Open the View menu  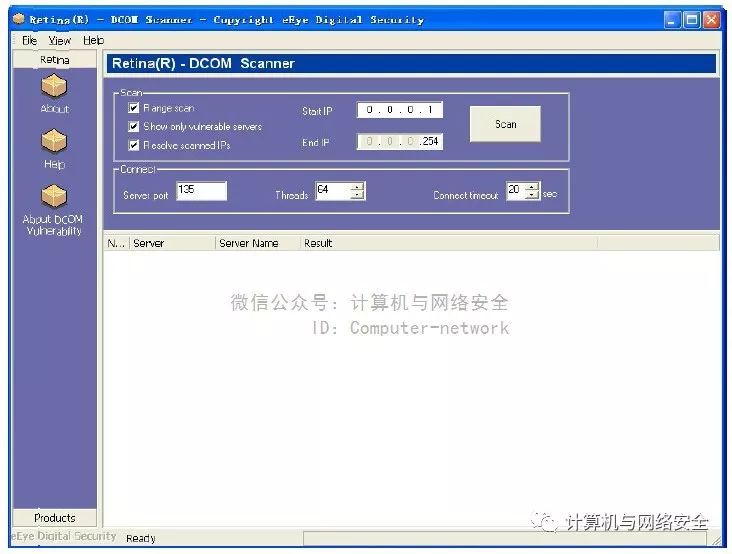click(x=60, y=41)
